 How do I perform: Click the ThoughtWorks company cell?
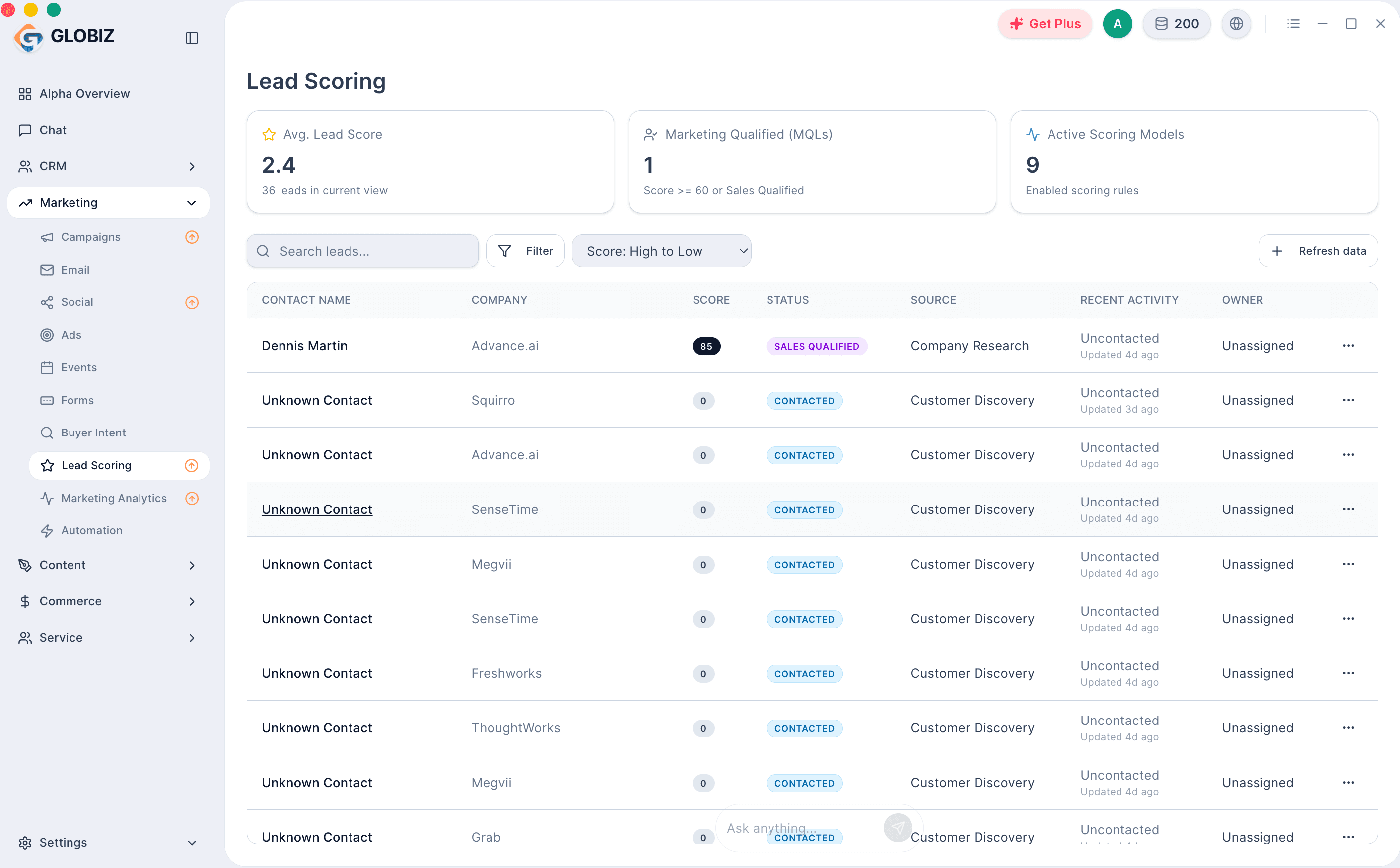click(x=516, y=728)
